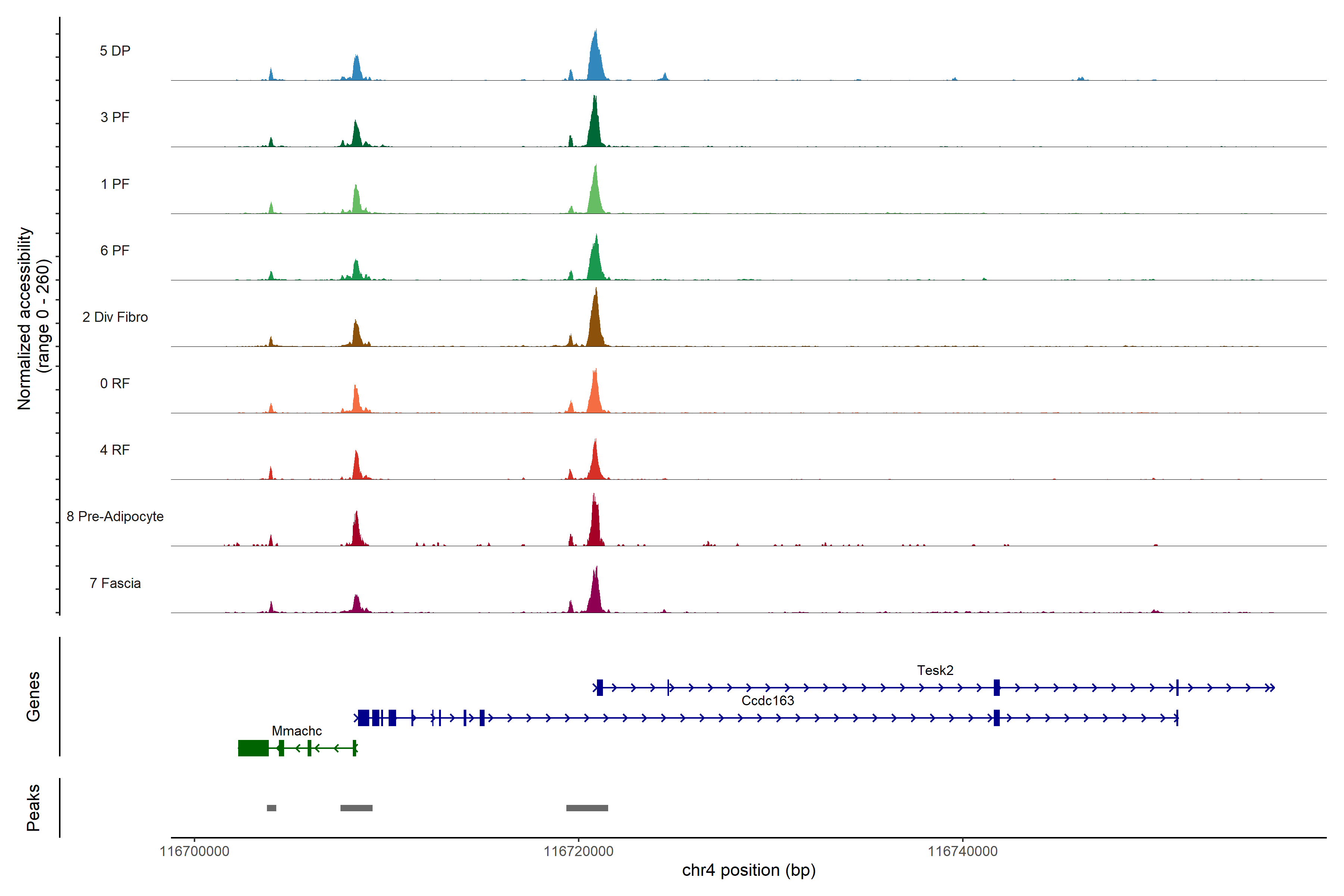Click the large green Mmachc exon block
This screenshot has height=896, width=1344.
coord(253,748)
